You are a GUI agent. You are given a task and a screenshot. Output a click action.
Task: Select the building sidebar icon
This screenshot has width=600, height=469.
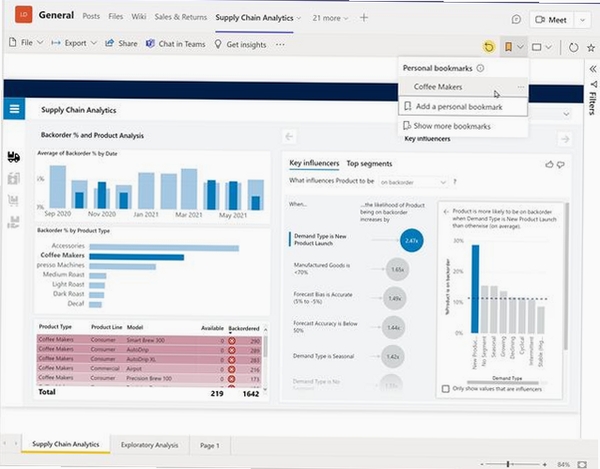[x=14, y=178]
